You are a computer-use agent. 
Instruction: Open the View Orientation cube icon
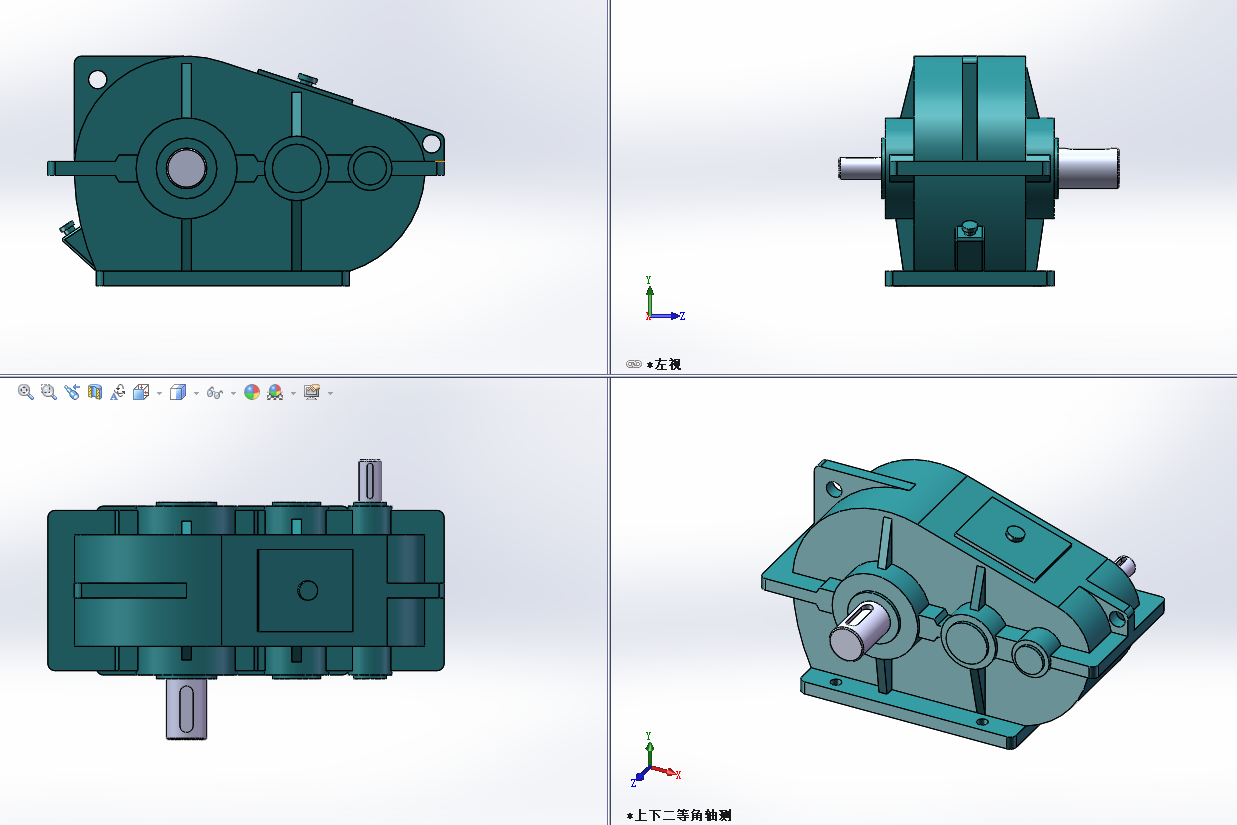coord(141,393)
